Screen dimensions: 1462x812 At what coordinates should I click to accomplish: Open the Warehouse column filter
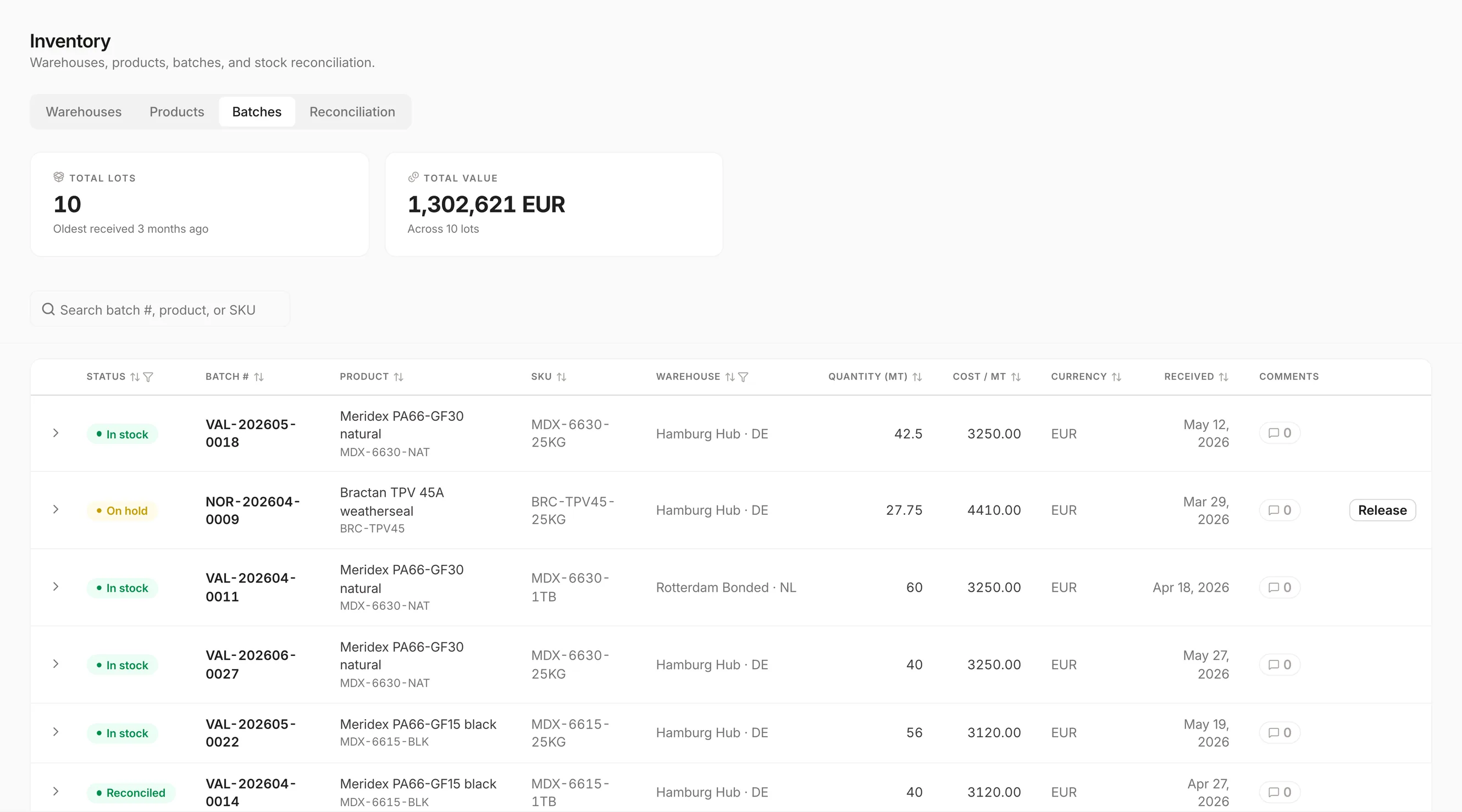tap(744, 377)
